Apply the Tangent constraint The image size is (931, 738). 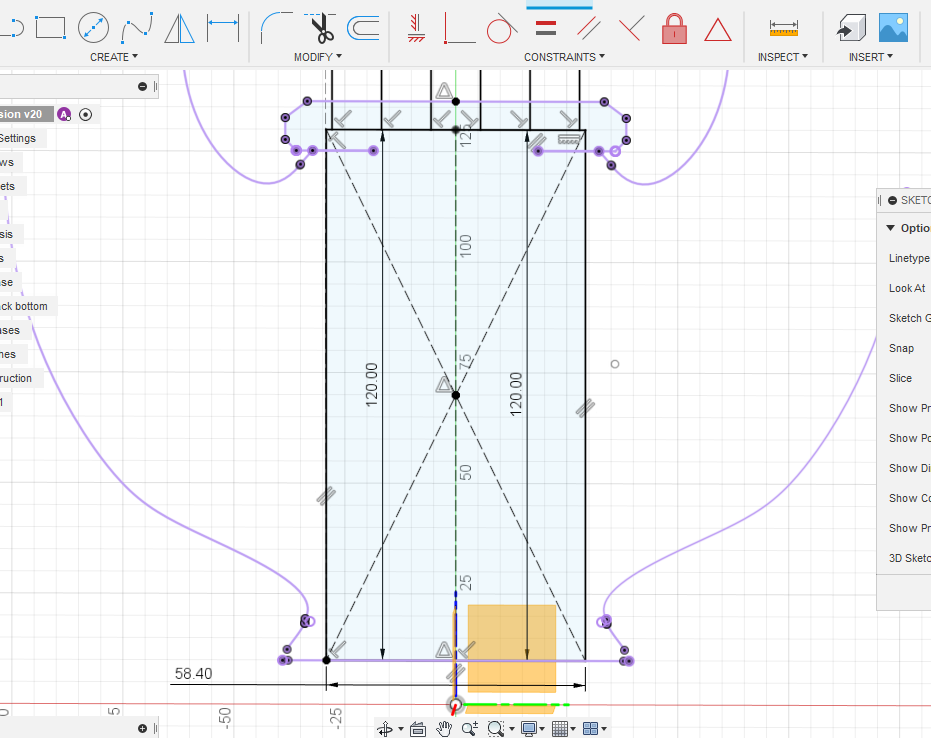pyautogui.click(x=502, y=28)
